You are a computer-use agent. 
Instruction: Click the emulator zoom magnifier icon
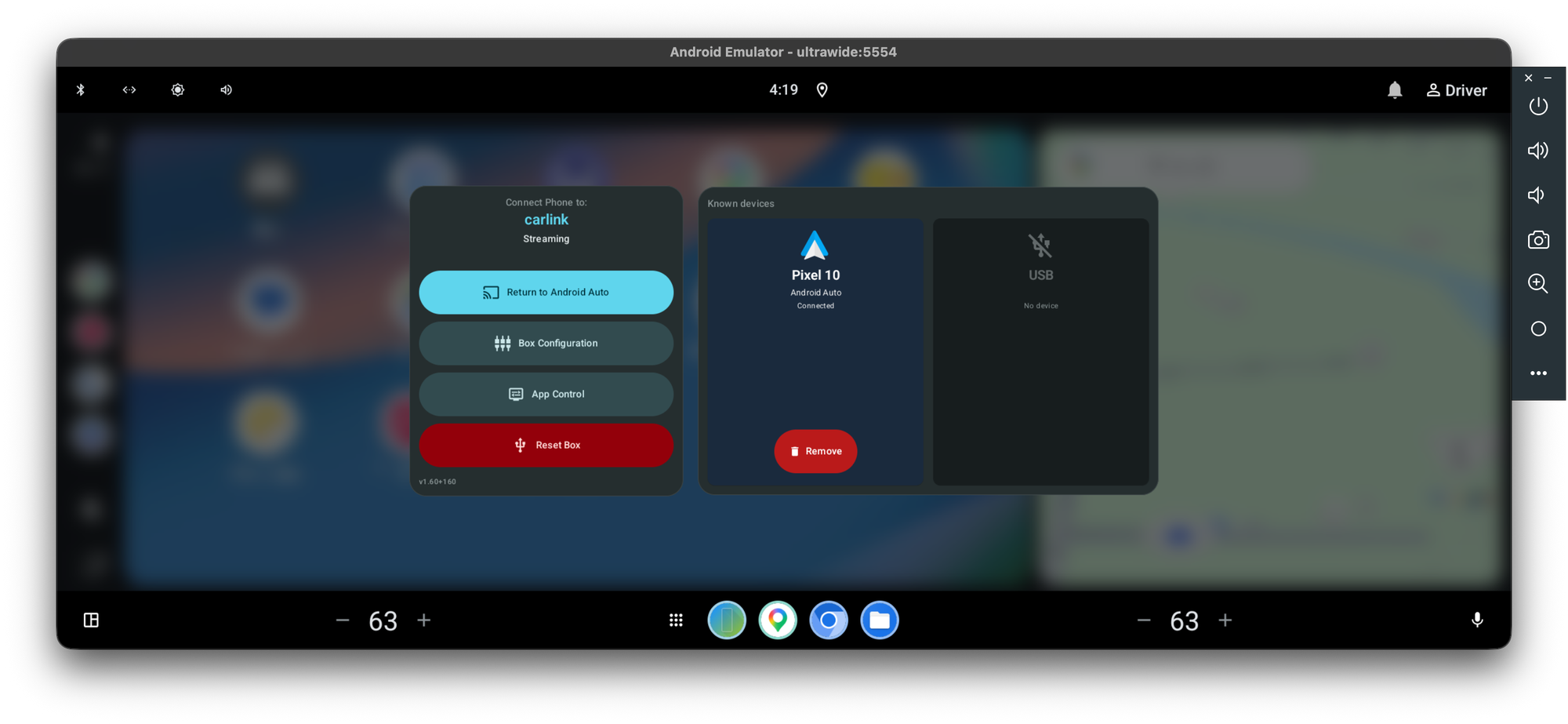(1538, 284)
